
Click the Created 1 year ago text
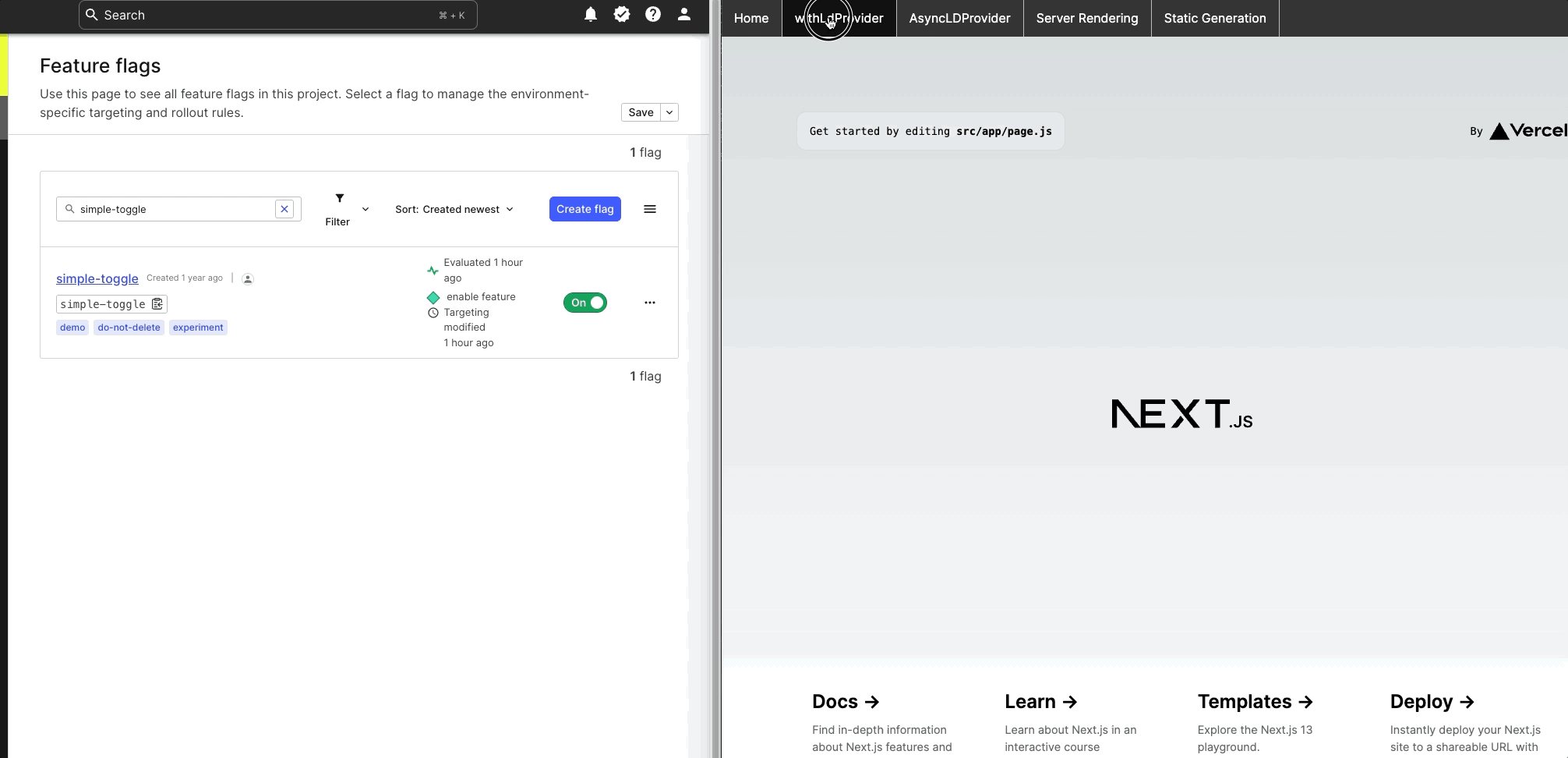185,278
